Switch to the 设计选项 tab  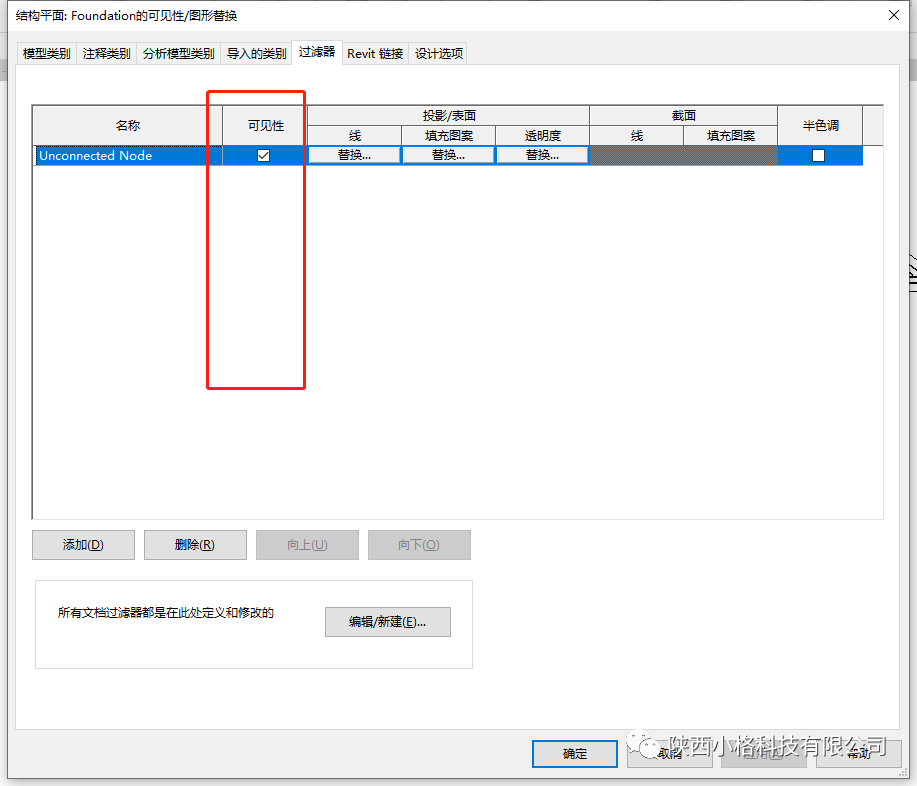tap(438, 53)
